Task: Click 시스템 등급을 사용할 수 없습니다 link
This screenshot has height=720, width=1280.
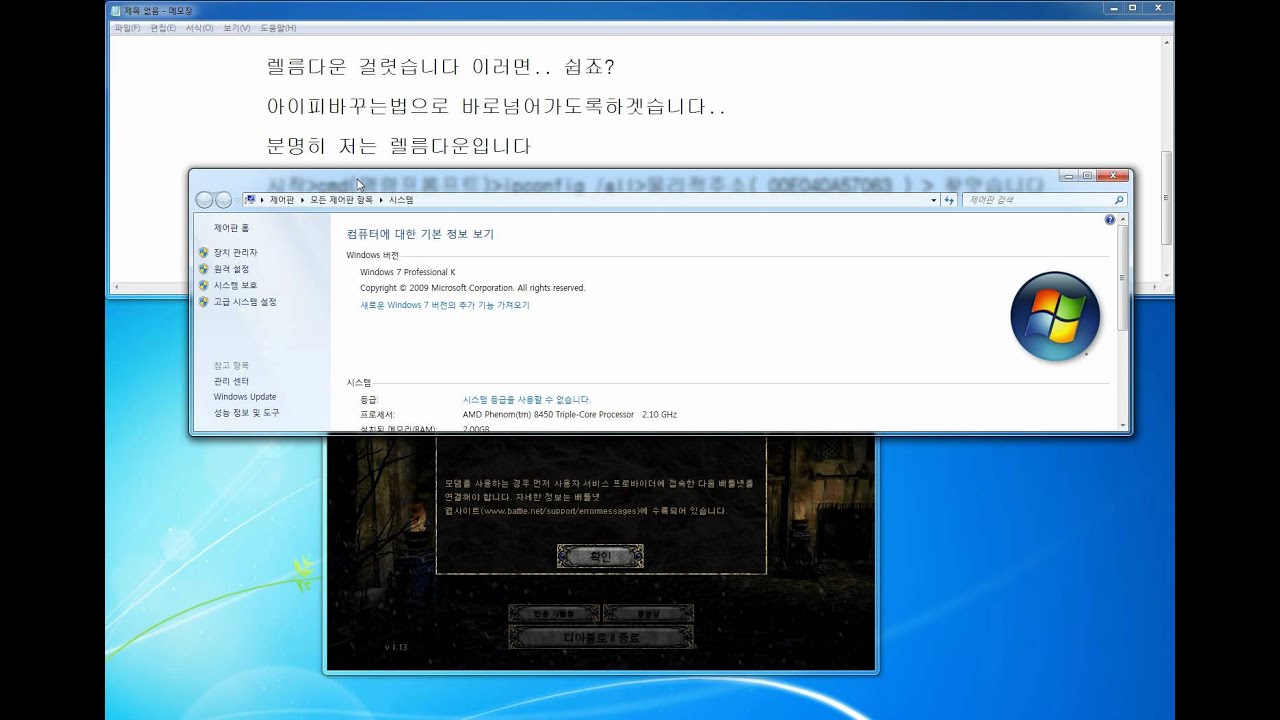Action: coord(526,399)
